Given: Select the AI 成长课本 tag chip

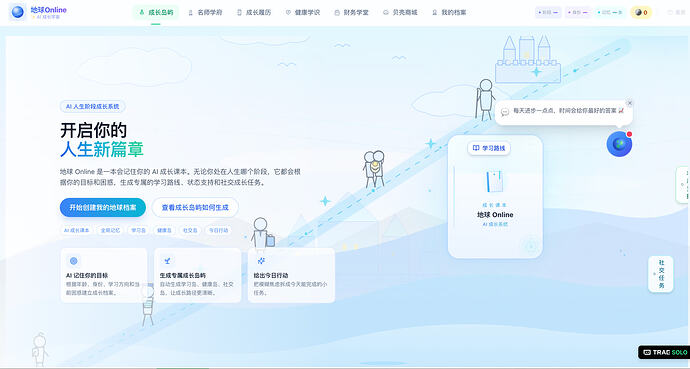Looking at the screenshot, I should tap(77, 230).
